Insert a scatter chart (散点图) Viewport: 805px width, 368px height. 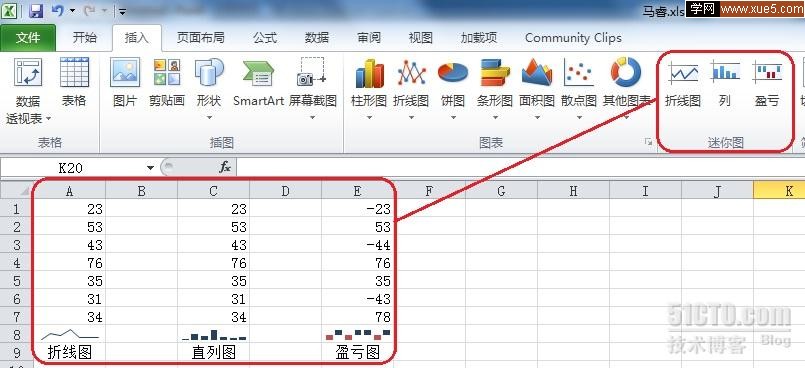tap(579, 82)
